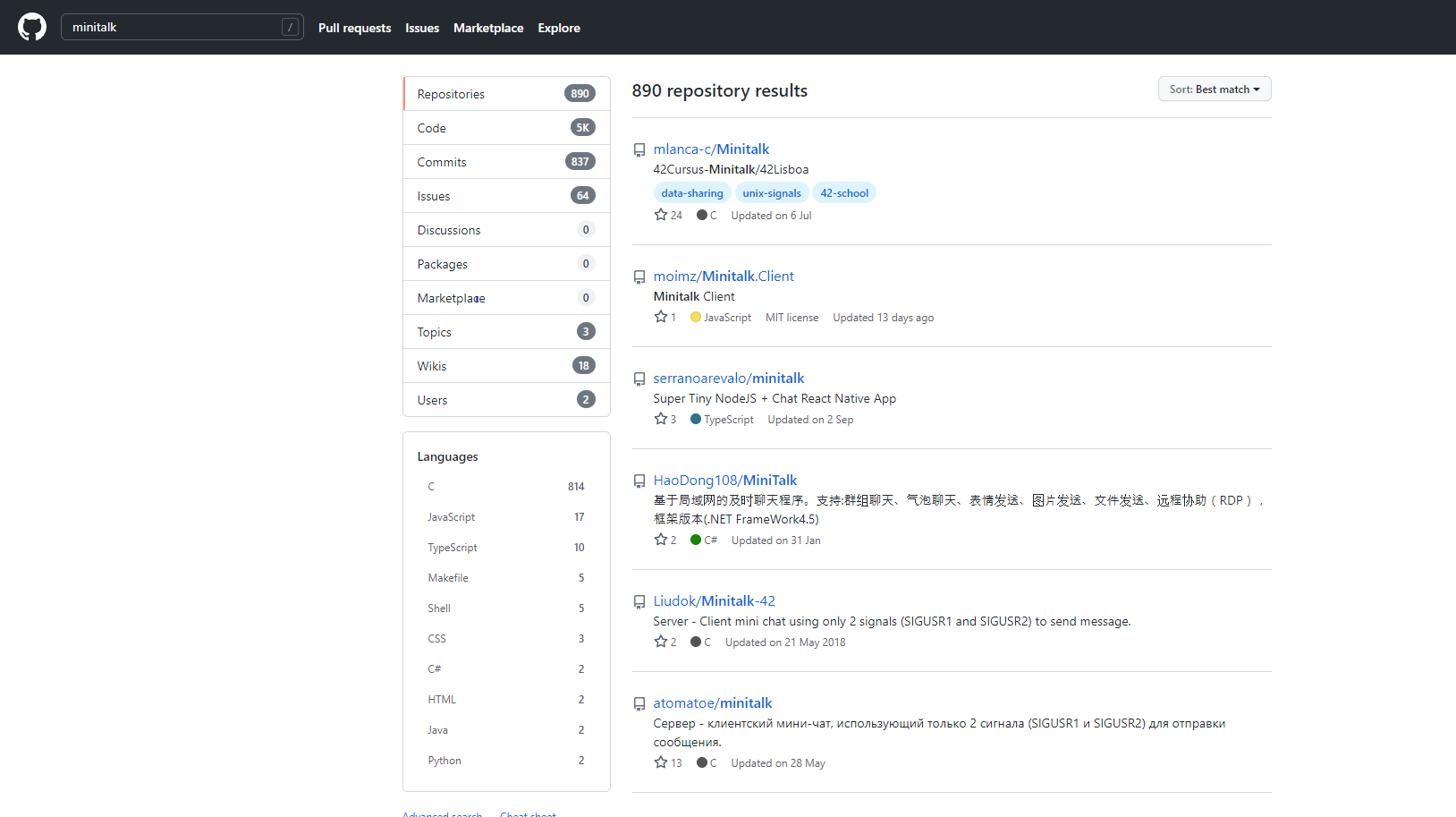
Task: Select the Discussions results filter
Action: (506, 230)
